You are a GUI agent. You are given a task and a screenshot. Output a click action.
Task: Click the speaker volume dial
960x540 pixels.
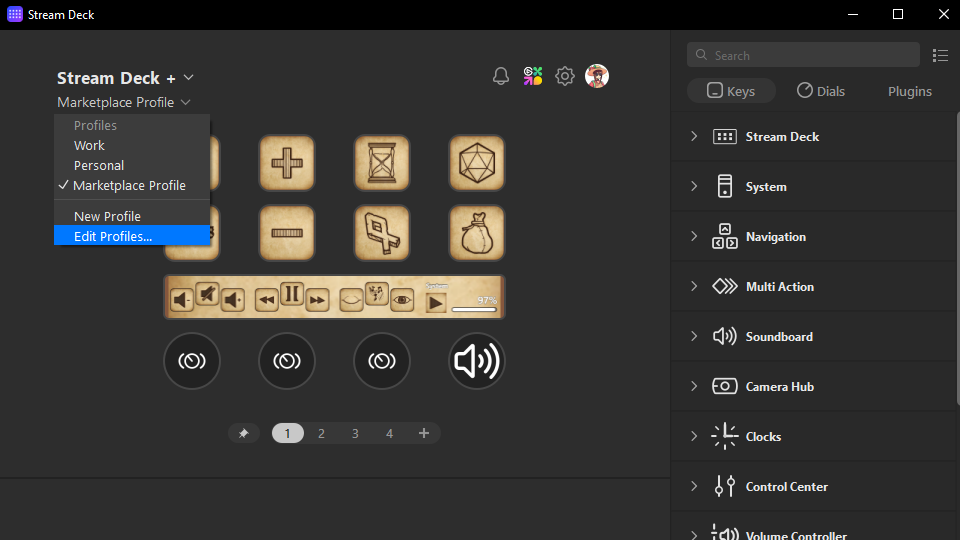477,361
